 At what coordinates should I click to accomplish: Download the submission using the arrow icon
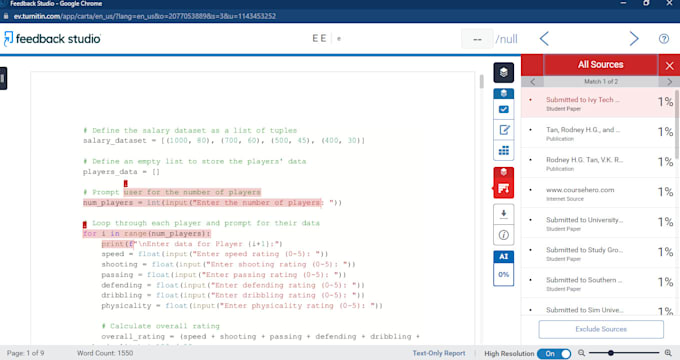coord(503,214)
